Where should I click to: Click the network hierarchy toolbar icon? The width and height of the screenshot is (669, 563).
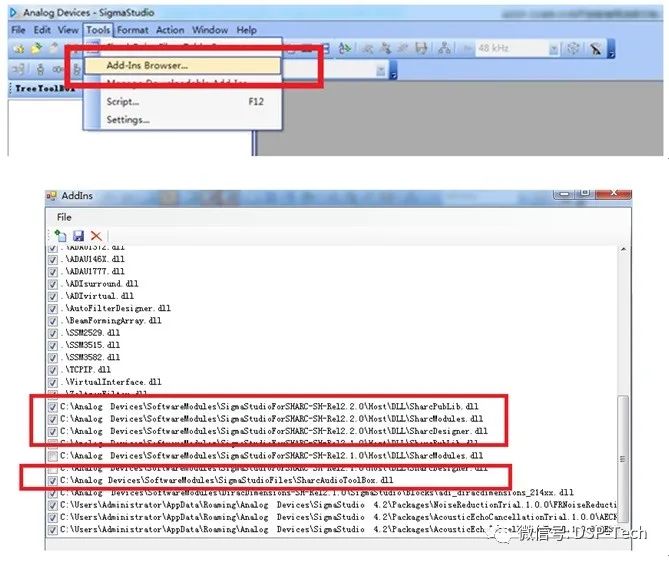[x=444, y=48]
